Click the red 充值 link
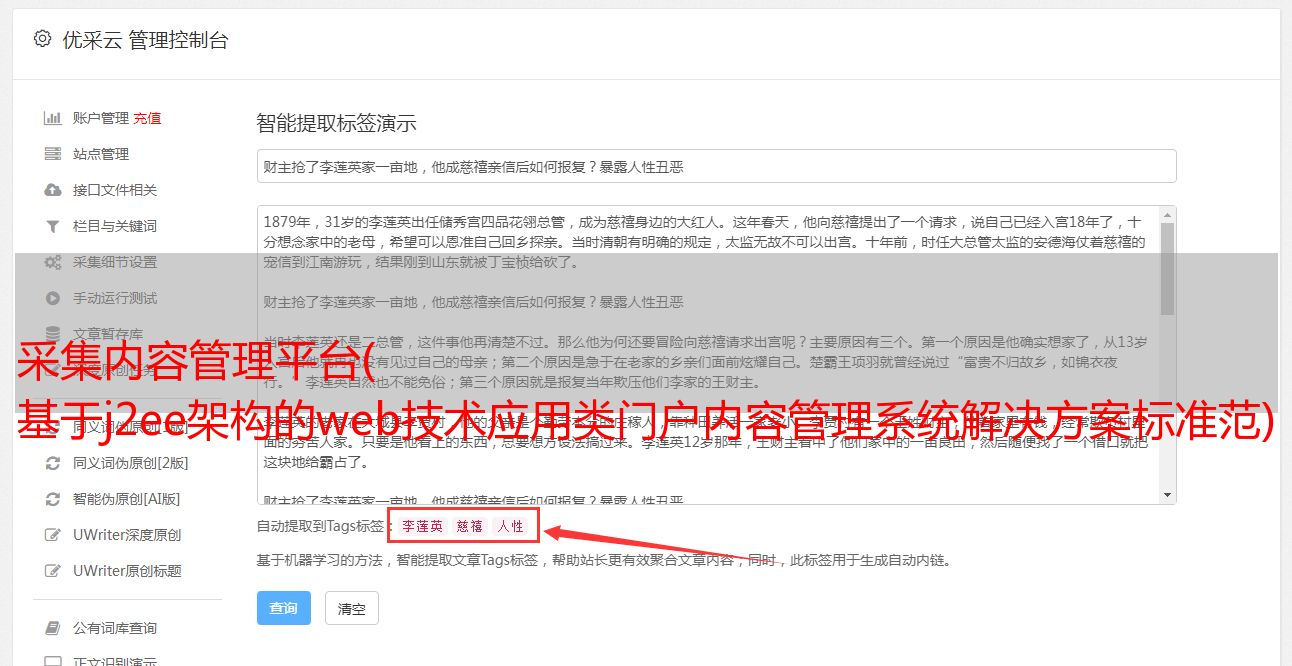Image resolution: width=1292 pixels, height=666 pixels. pos(147,118)
